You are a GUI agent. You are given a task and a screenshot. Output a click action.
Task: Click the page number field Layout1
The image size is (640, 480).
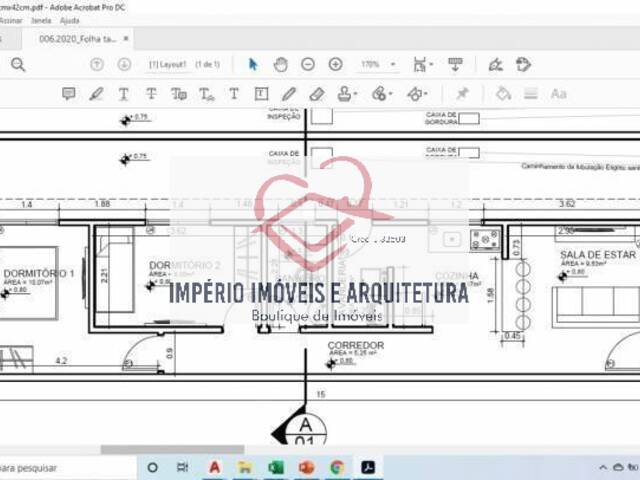[168, 64]
